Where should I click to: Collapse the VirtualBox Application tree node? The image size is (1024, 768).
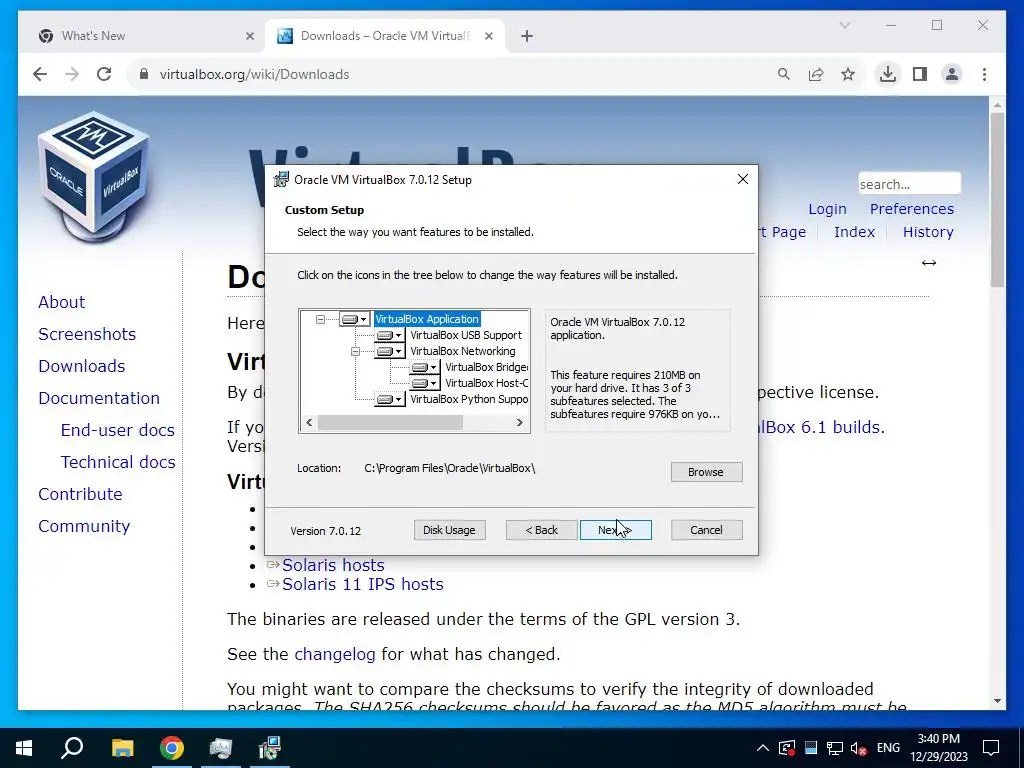tap(320, 319)
